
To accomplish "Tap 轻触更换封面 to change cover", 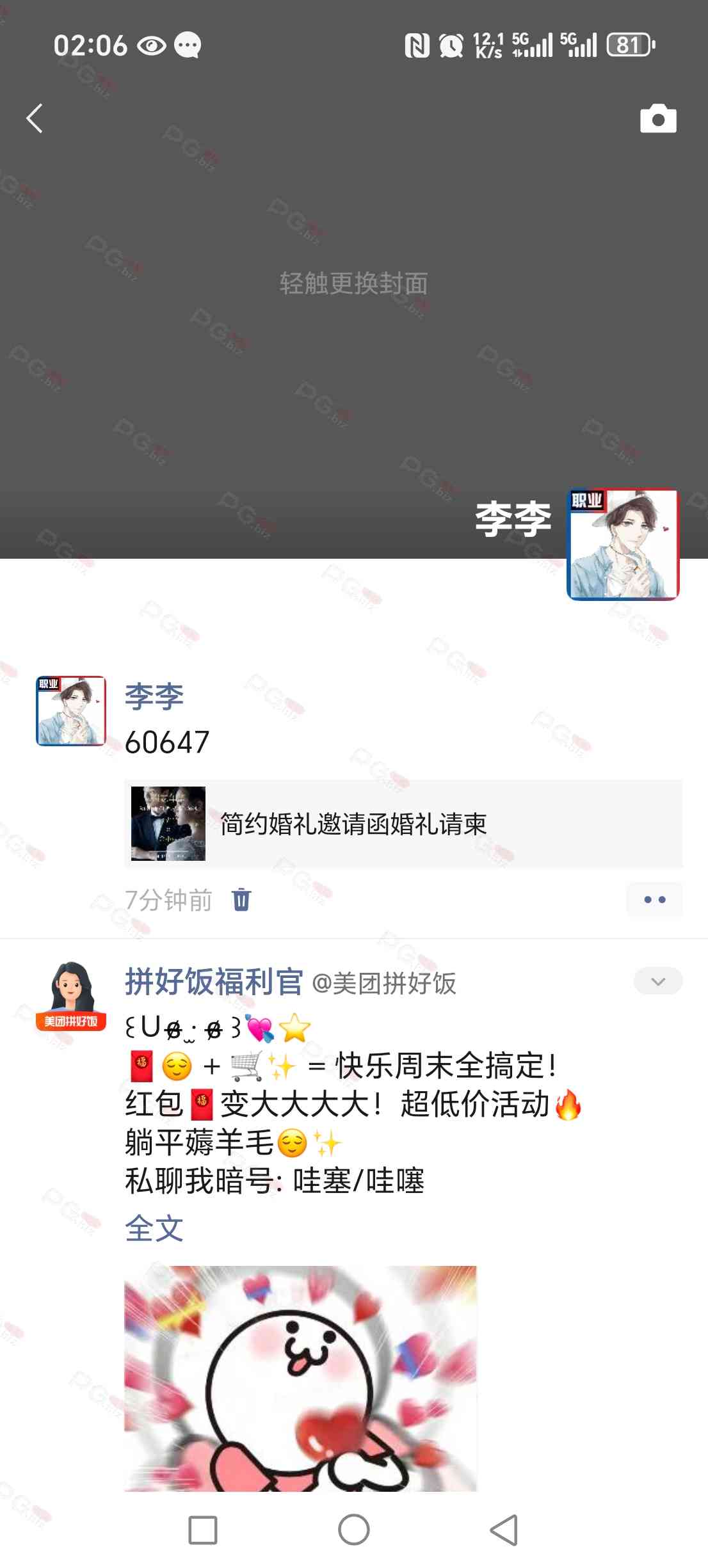I will 354,283.
